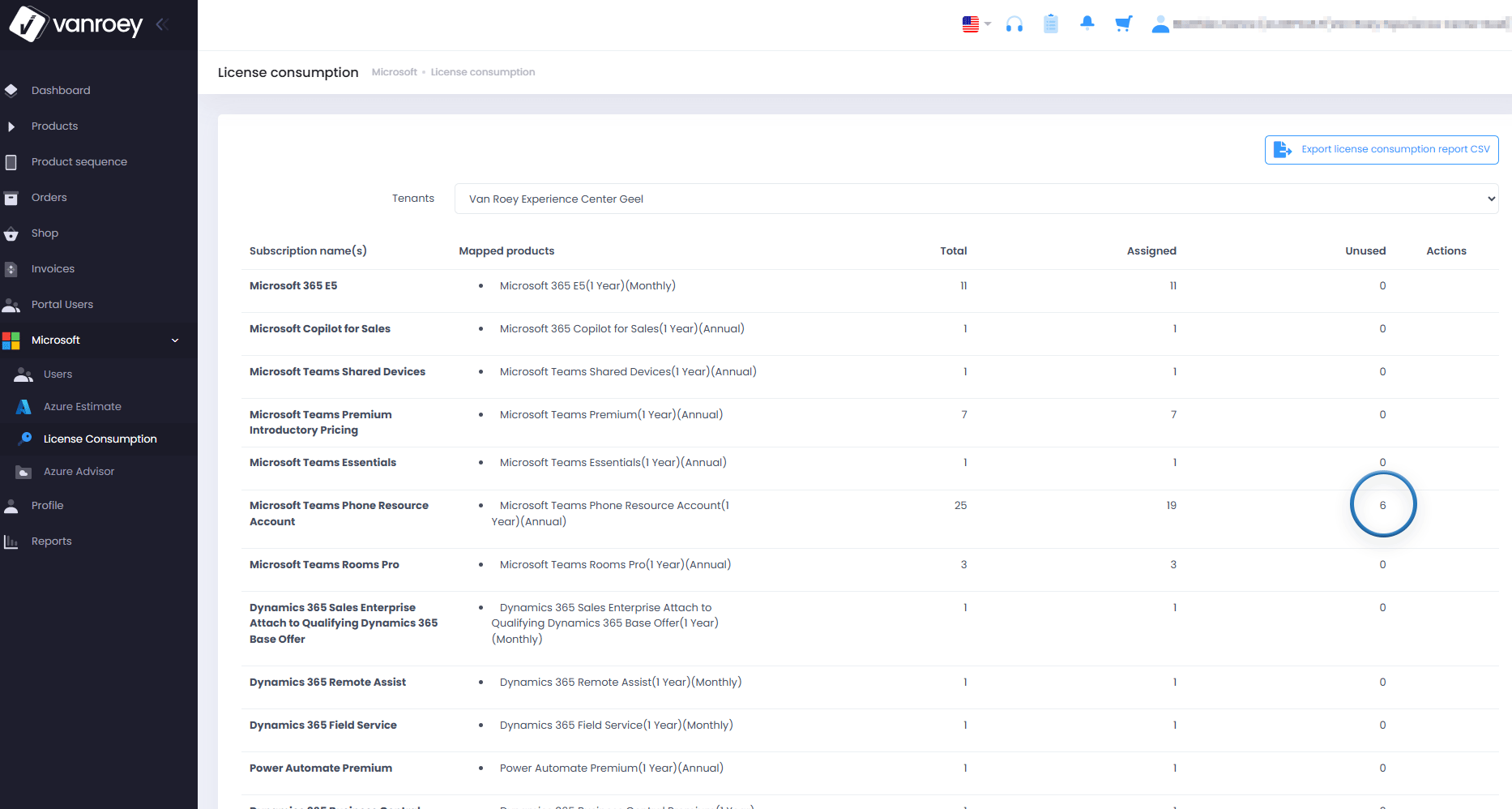Click the License consumption breadcrumb
This screenshot has height=809, width=1512.
483,72
